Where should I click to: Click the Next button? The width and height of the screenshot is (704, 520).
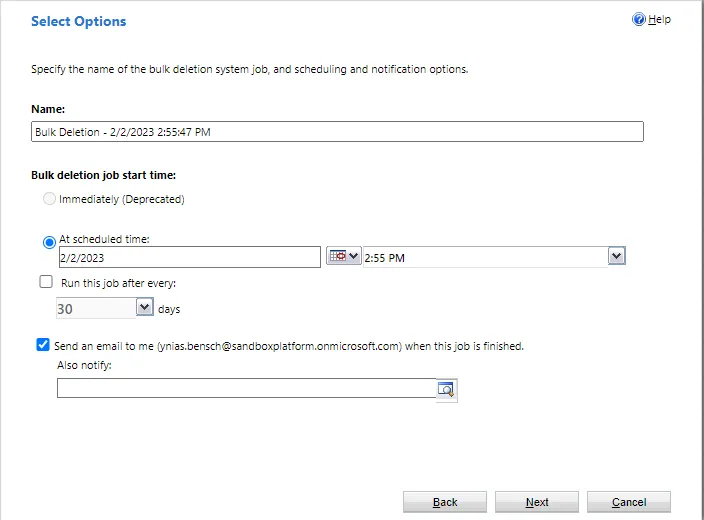pyautogui.click(x=537, y=502)
